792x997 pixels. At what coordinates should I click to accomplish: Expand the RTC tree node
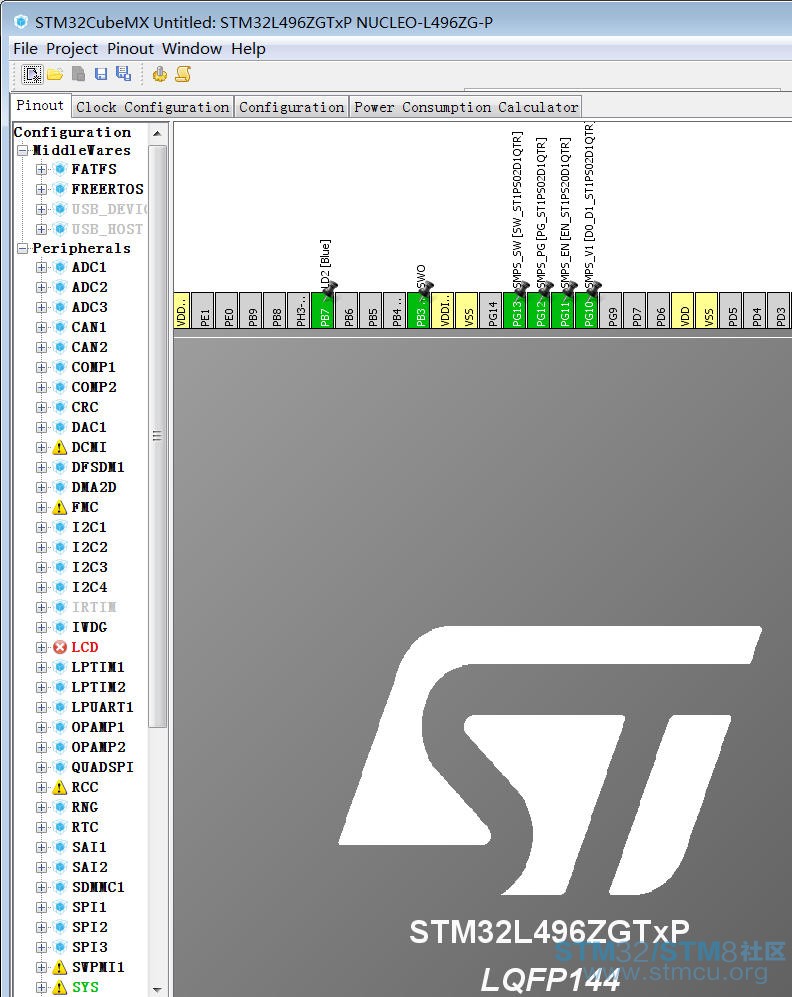coord(41,827)
